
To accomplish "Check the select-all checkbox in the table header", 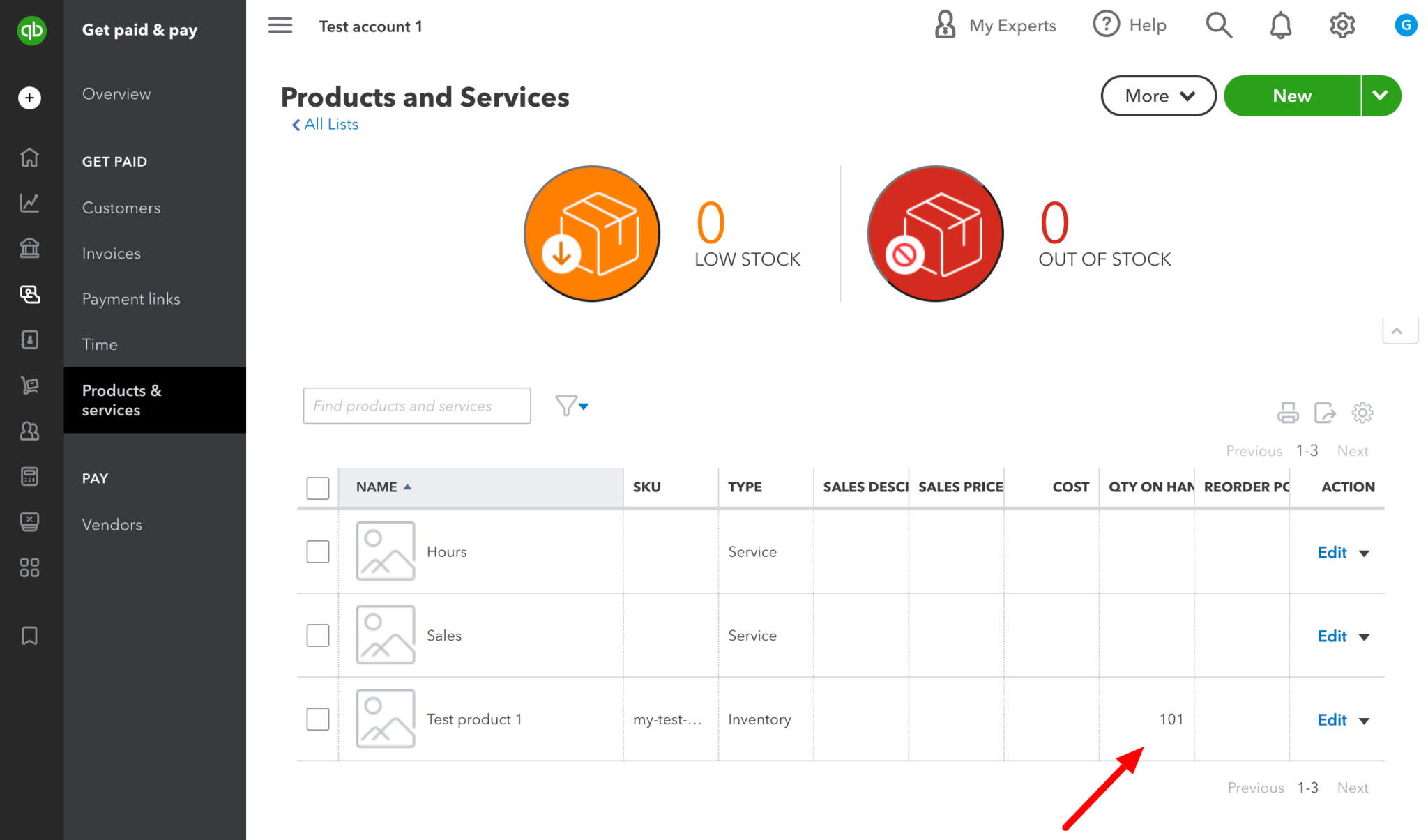I will (x=317, y=487).
